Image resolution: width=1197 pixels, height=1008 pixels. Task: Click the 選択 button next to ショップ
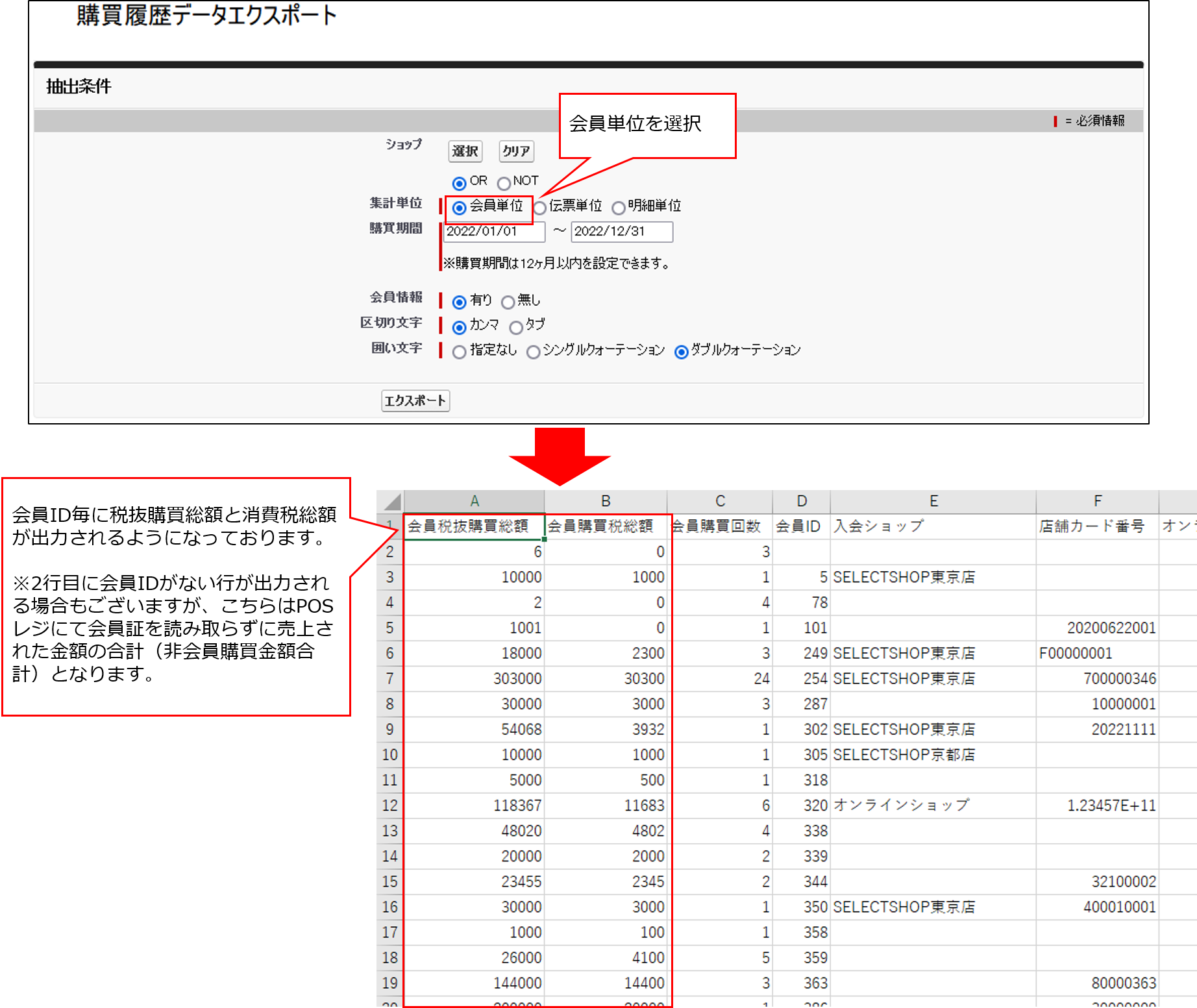pyautogui.click(x=465, y=151)
